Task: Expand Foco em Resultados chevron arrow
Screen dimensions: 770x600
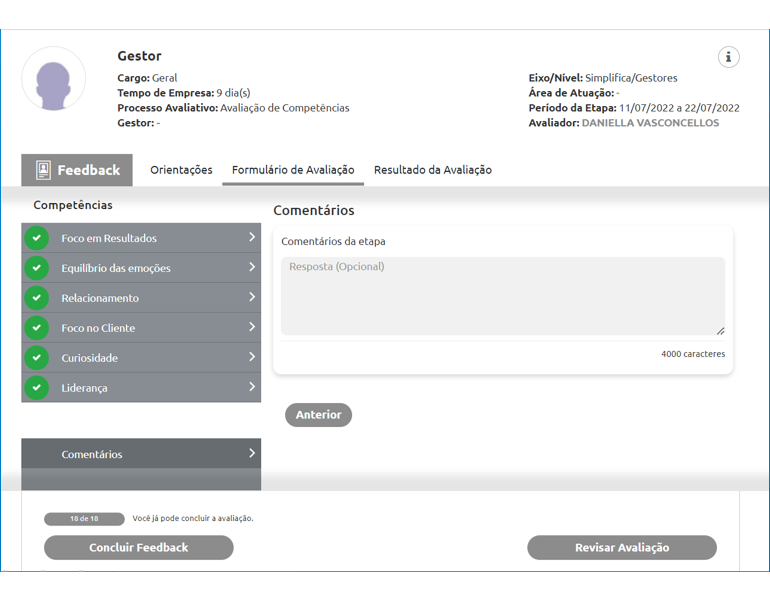Action: coord(252,237)
